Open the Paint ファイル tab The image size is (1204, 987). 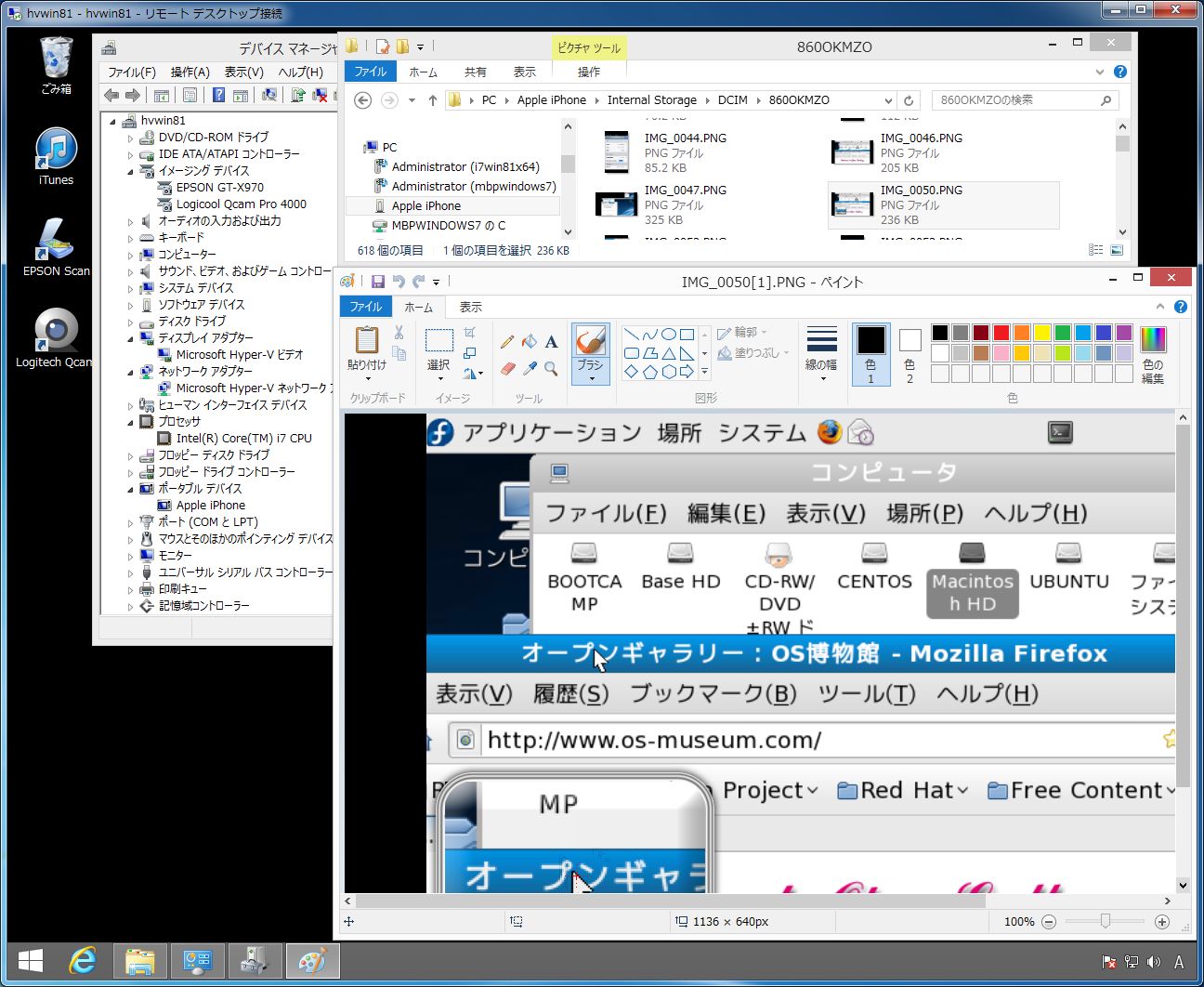[366, 307]
